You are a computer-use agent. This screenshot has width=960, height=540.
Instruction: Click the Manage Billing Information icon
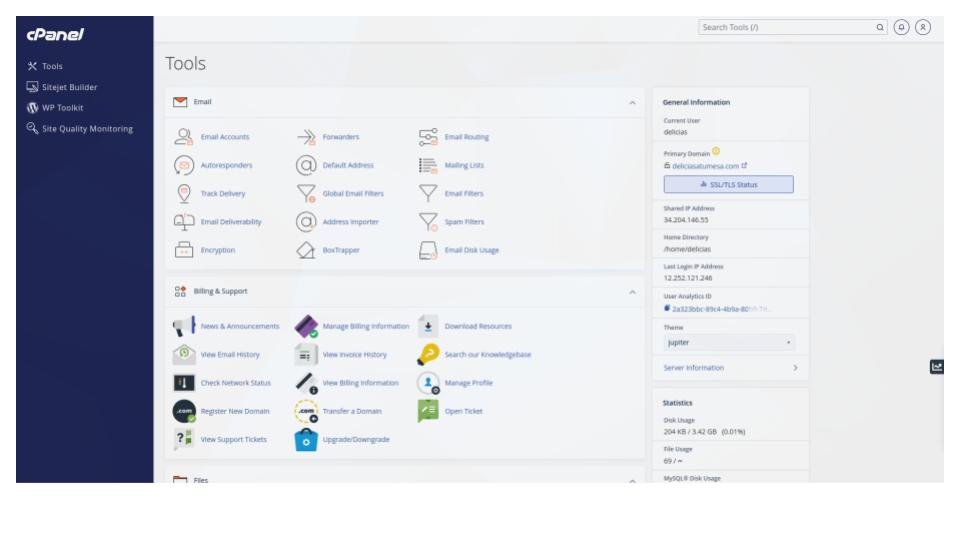click(x=306, y=326)
